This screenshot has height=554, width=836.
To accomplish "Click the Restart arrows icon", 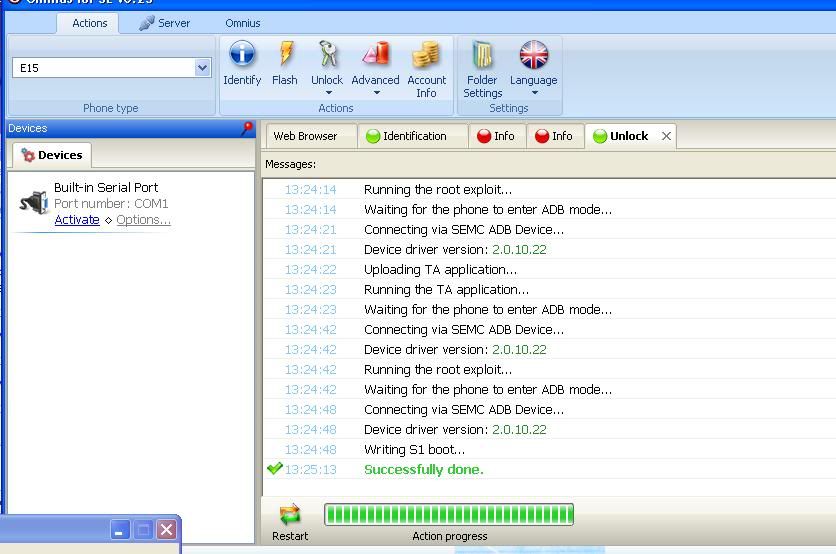I will pyautogui.click(x=290, y=514).
